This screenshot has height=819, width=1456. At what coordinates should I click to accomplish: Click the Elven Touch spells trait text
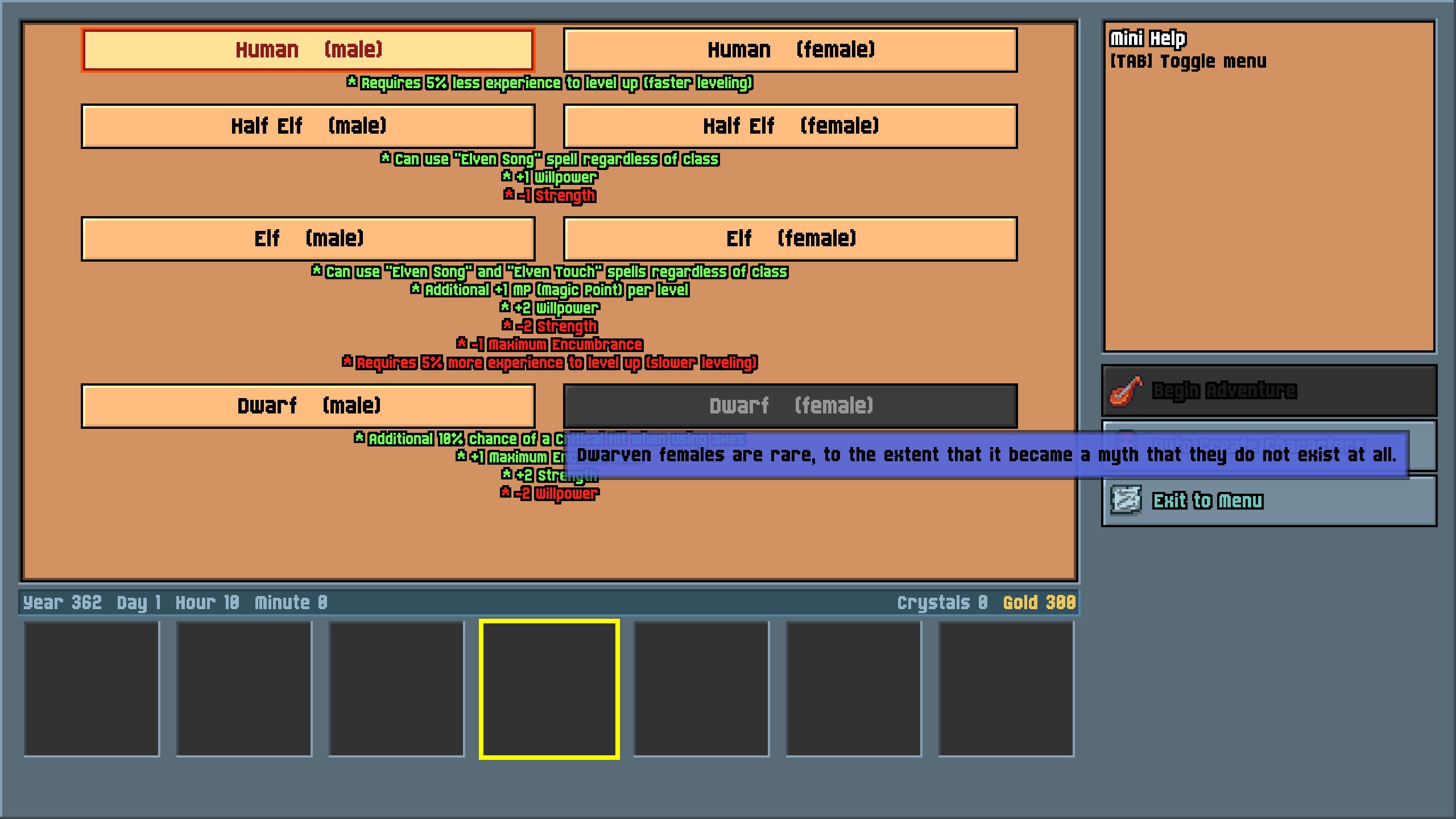(550, 272)
